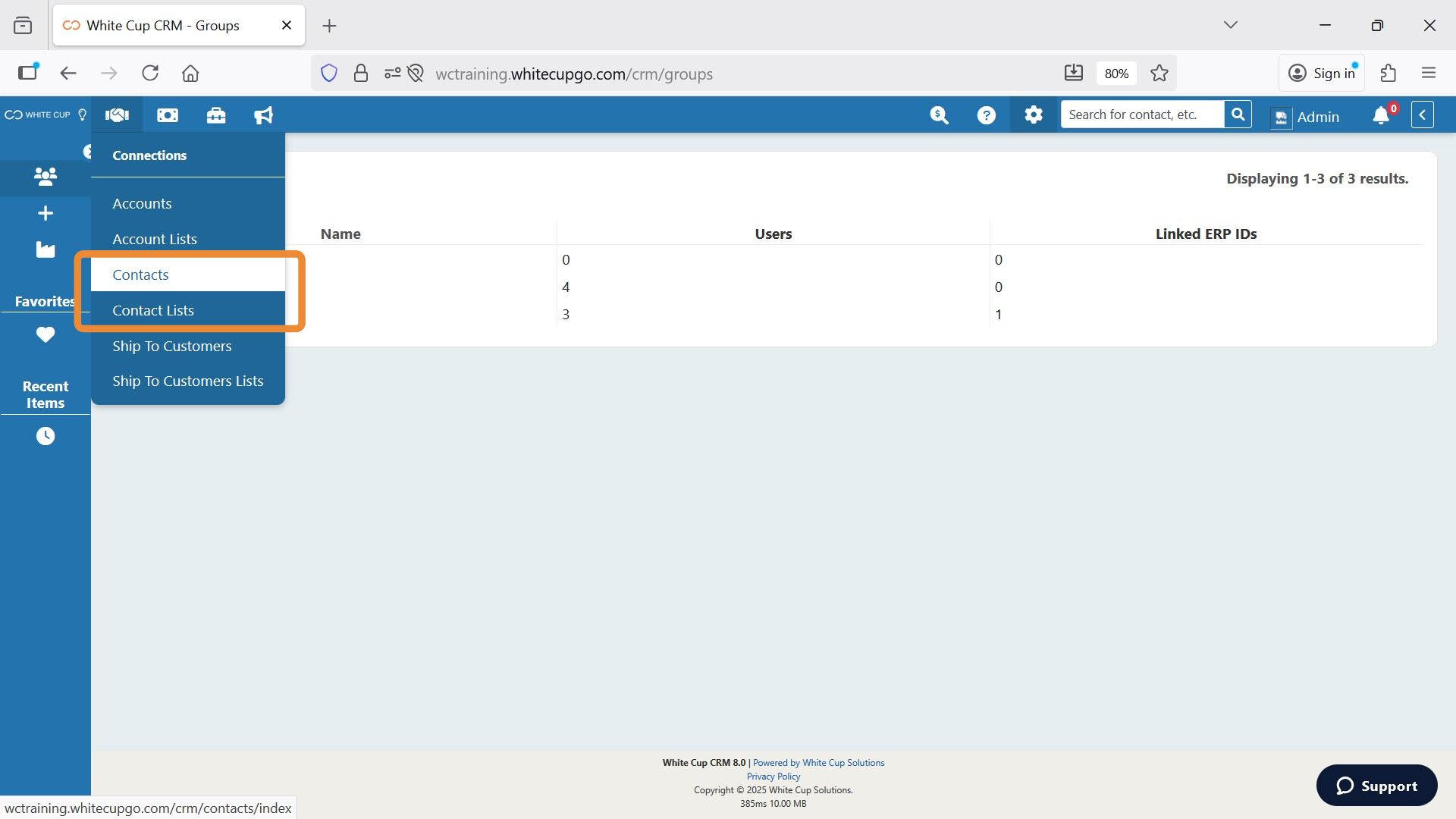1456x819 pixels.
Task: Open the Opportunities money icon menu
Action: coord(168,115)
